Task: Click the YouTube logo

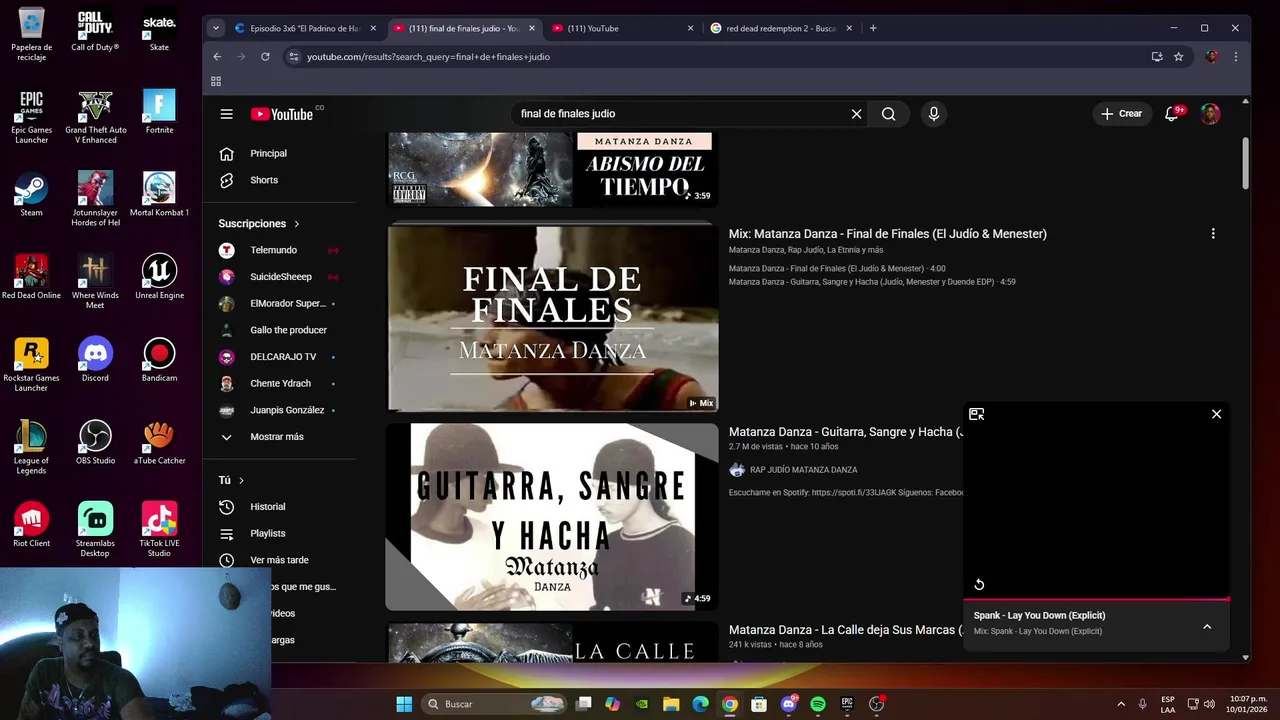Action: [282, 114]
